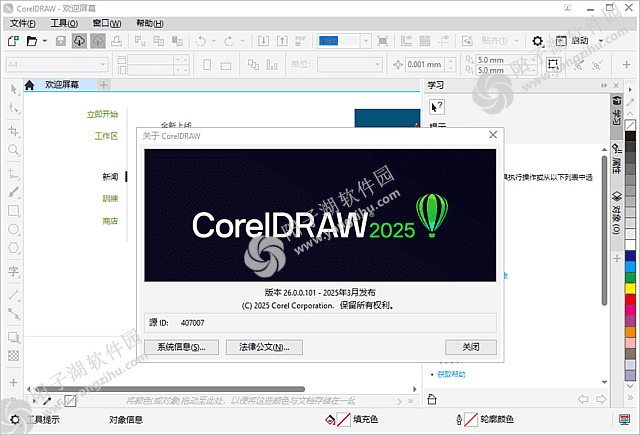The image size is (640, 435).
Task: Click the System Info button
Action: [x=181, y=347]
